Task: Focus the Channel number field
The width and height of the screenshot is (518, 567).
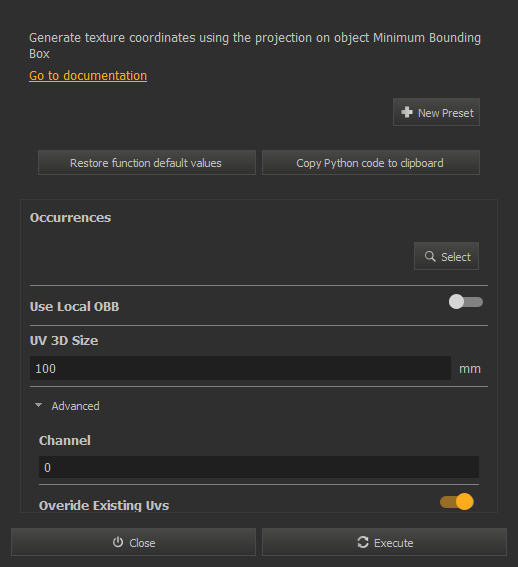Action: tap(259, 467)
